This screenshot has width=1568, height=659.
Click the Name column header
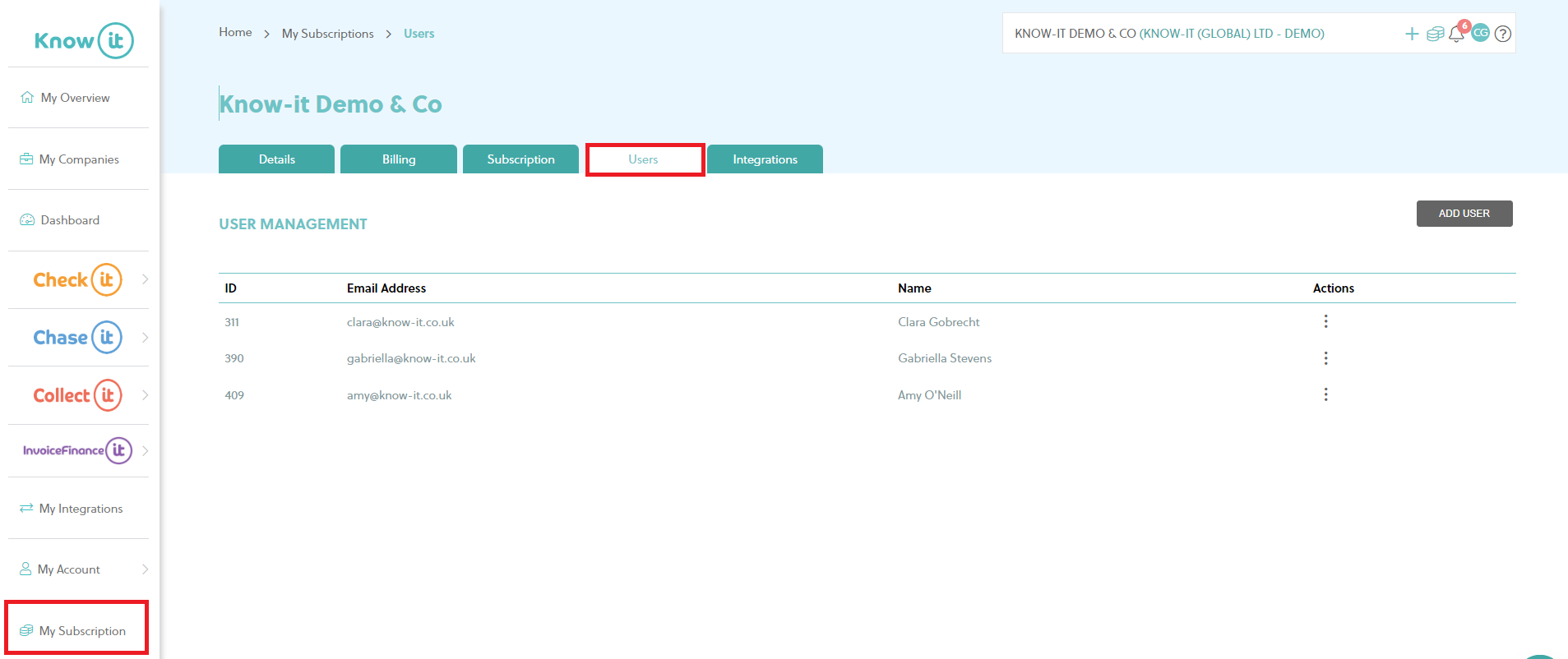point(914,288)
